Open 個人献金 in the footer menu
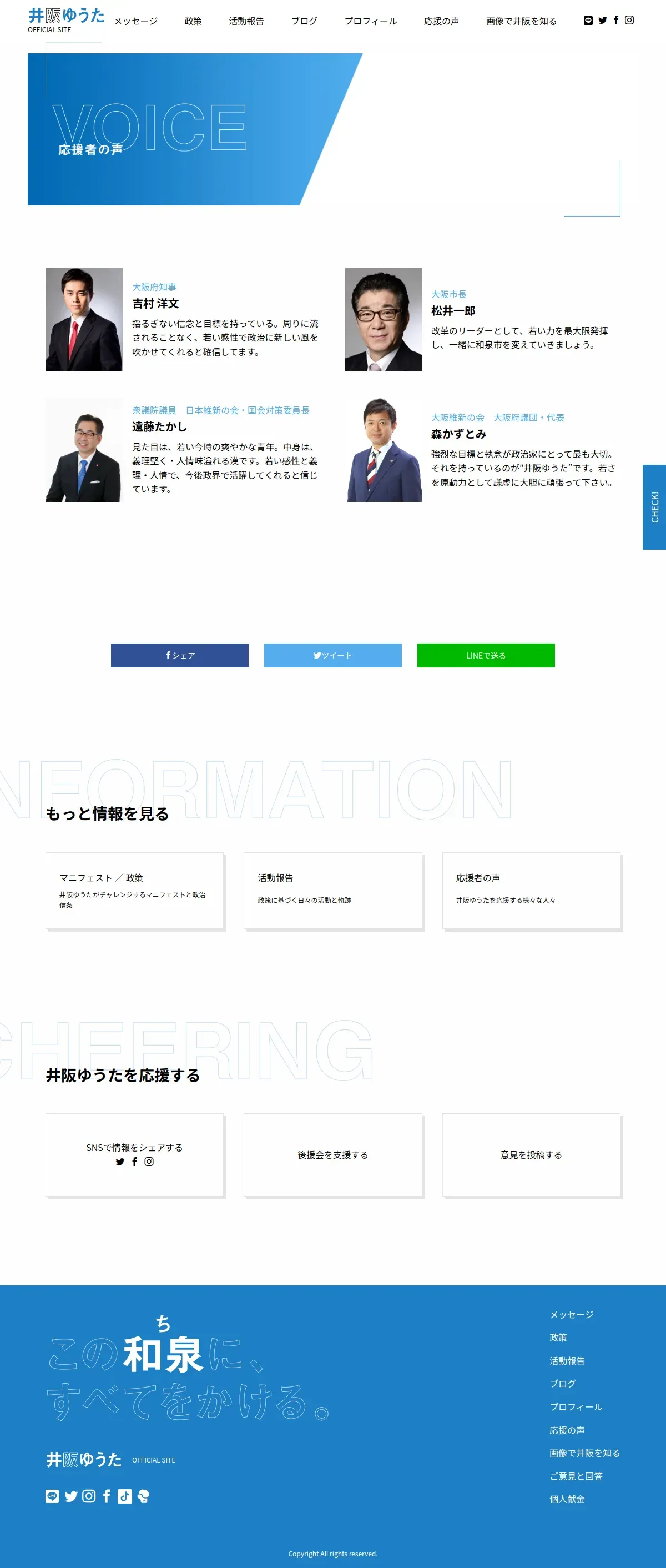Screen dimensions: 666x1568 567,1499
